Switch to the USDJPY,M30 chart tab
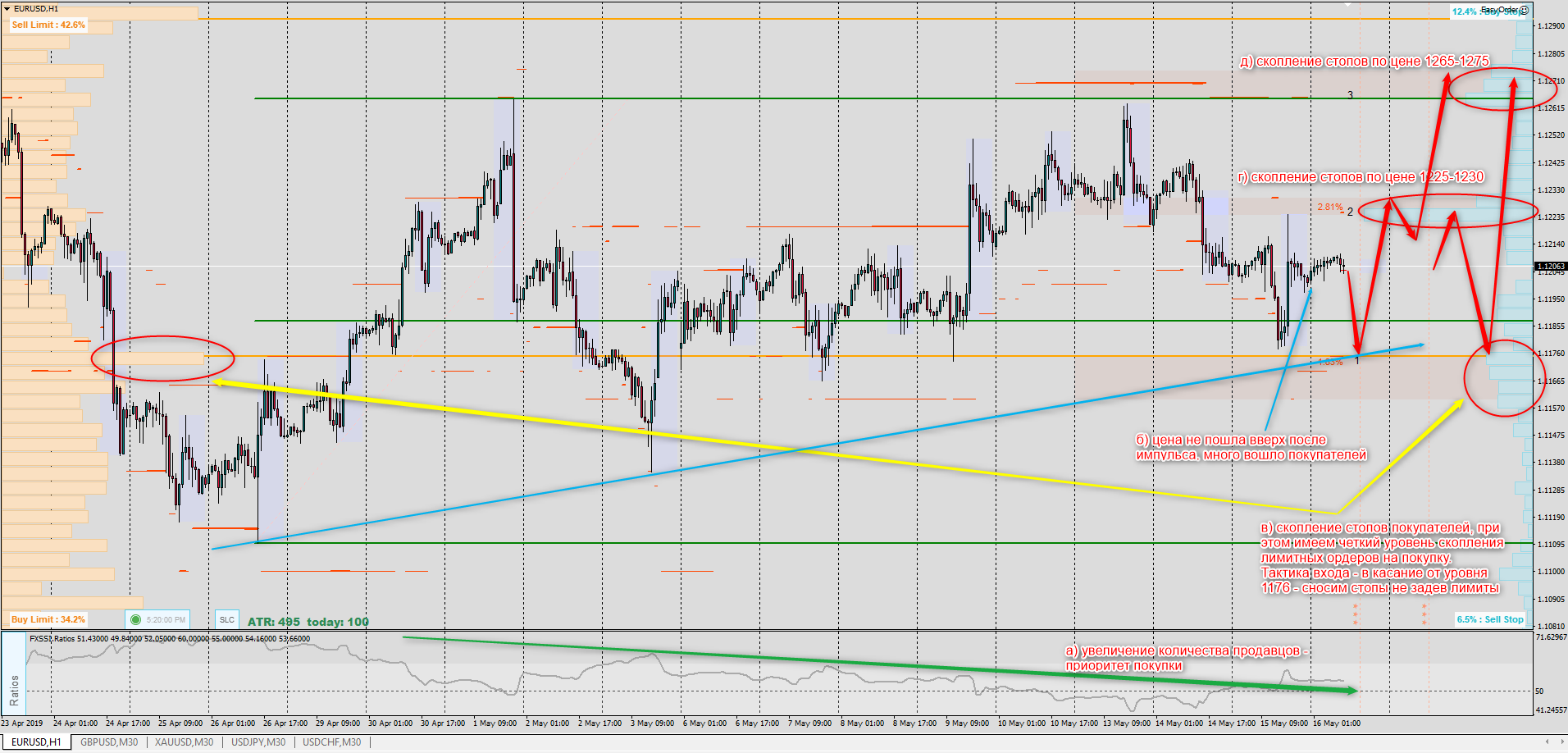Viewport: 1568px width, 753px height. pyautogui.click(x=258, y=742)
